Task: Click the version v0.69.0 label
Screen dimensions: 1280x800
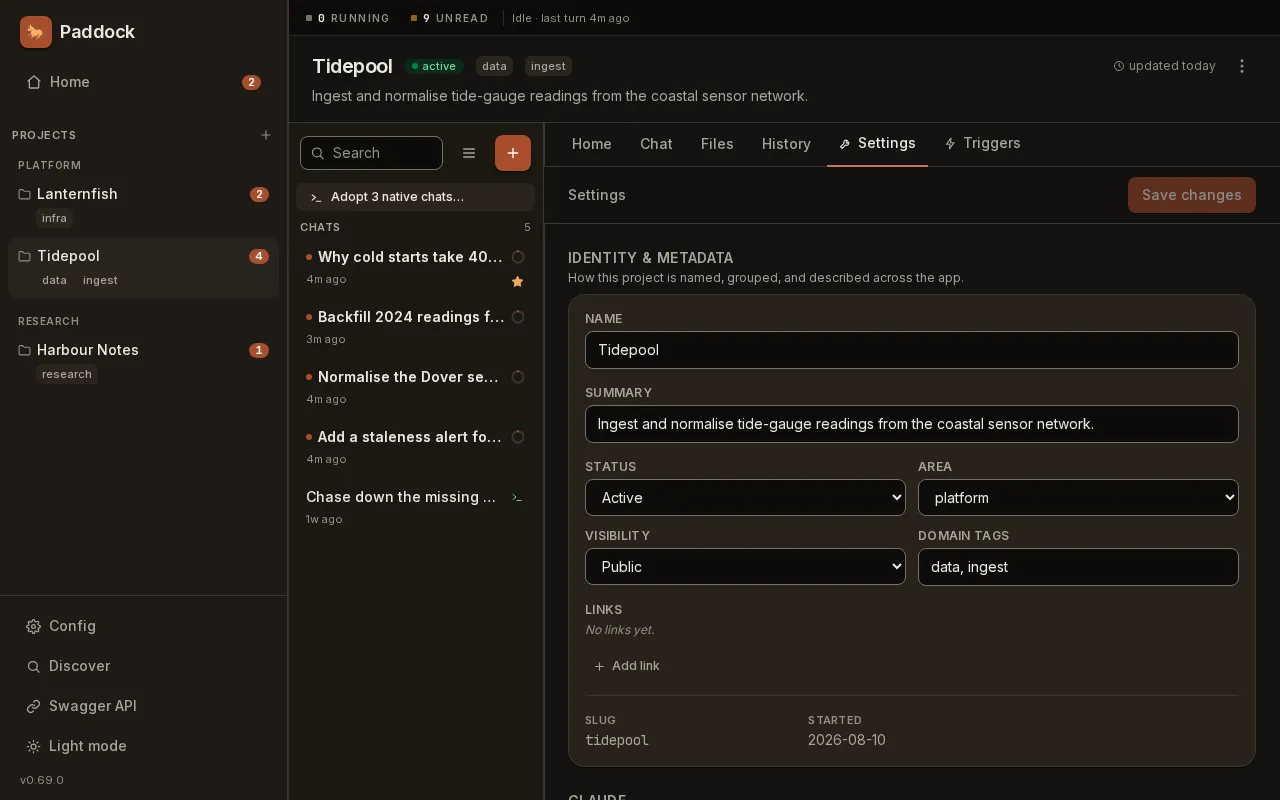Action: click(42, 780)
